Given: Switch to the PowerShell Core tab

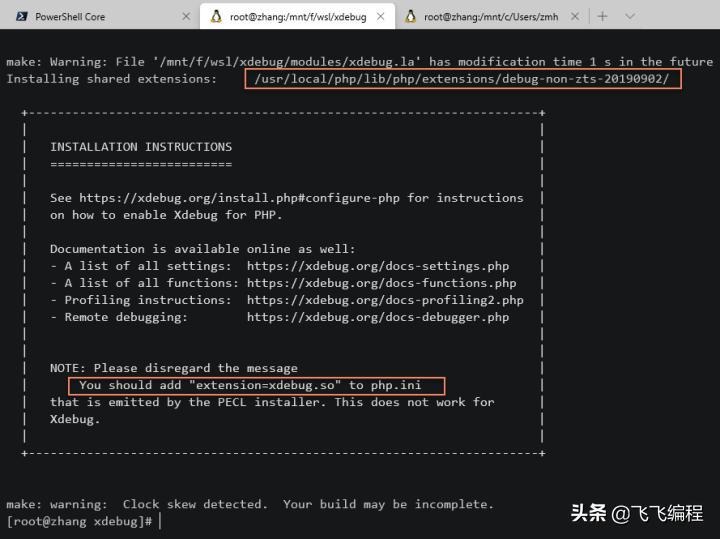Looking at the screenshot, I should pos(99,17).
